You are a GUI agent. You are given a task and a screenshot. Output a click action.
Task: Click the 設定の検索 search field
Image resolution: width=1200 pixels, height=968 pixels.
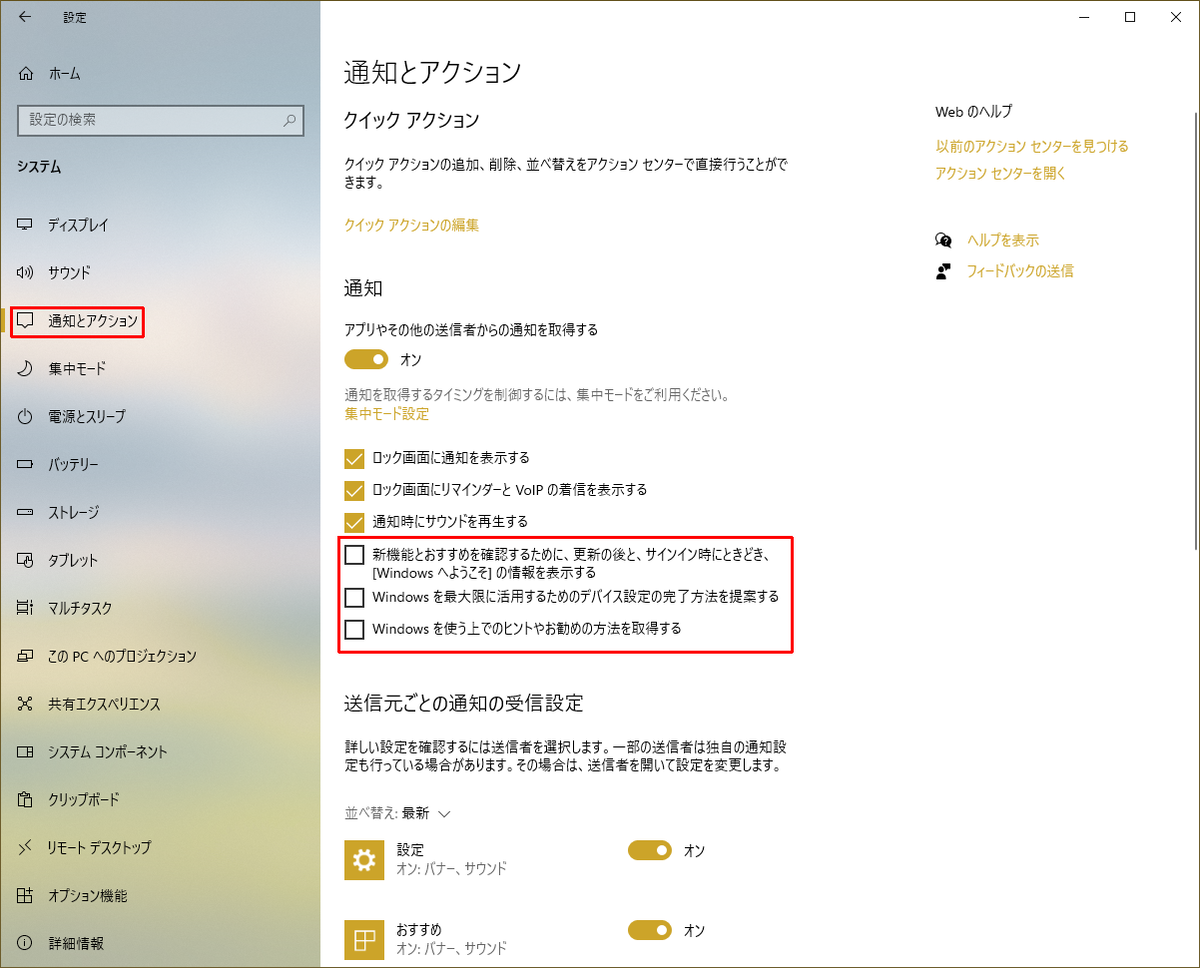tap(160, 120)
